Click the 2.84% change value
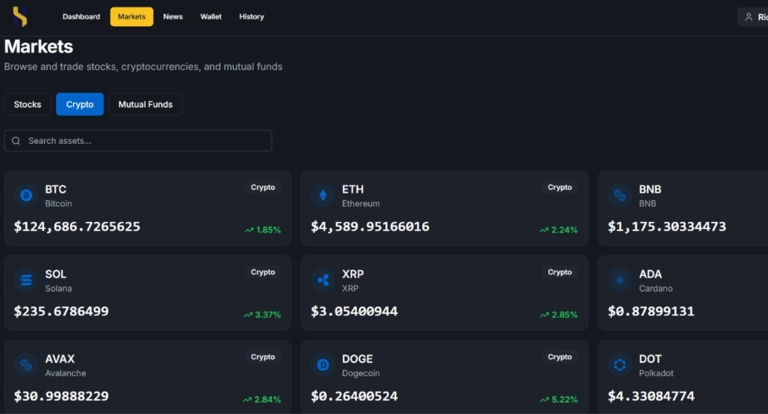Screen dimensions: 768x414 coord(267,400)
